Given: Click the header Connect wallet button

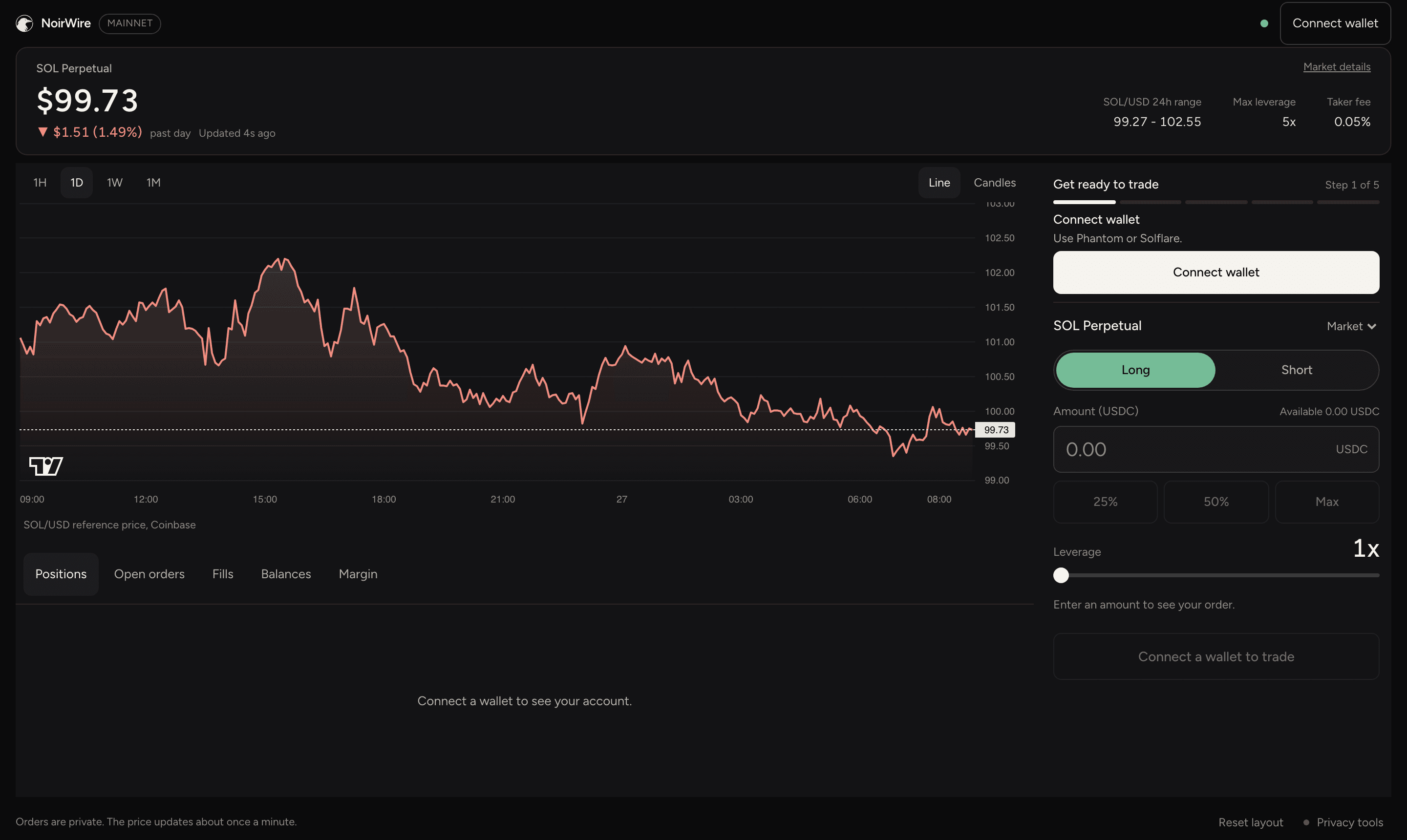Looking at the screenshot, I should 1335,23.
